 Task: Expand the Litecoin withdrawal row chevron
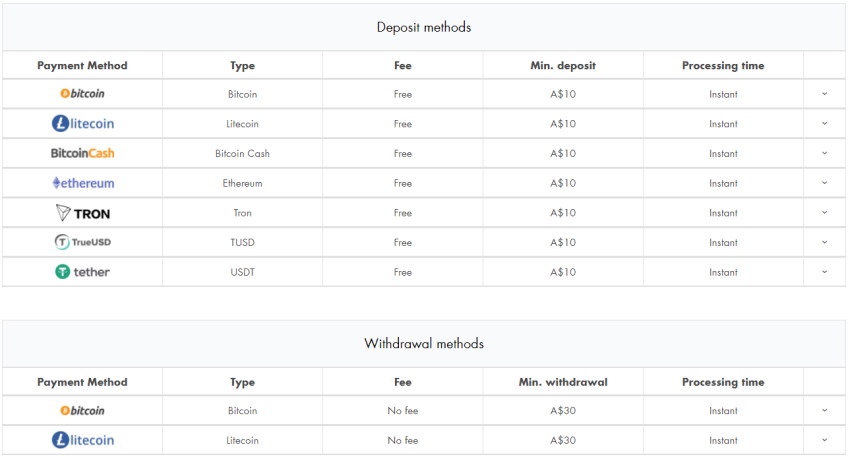click(825, 440)
